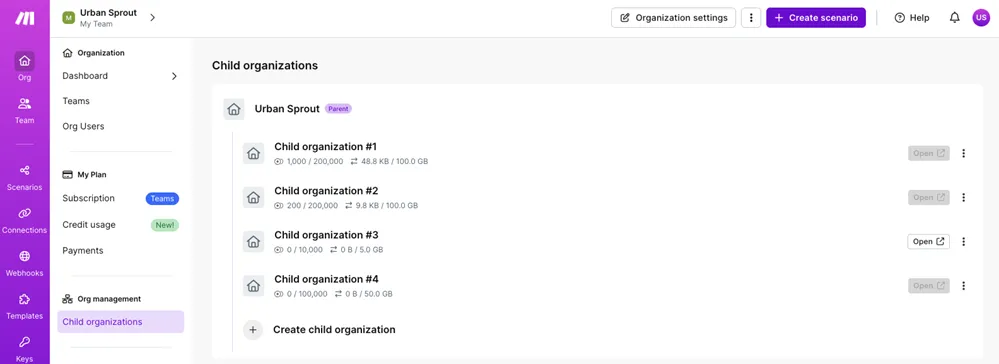Open the Credit usage page
The width and height of the screenshot is (999, 364).
89,224
